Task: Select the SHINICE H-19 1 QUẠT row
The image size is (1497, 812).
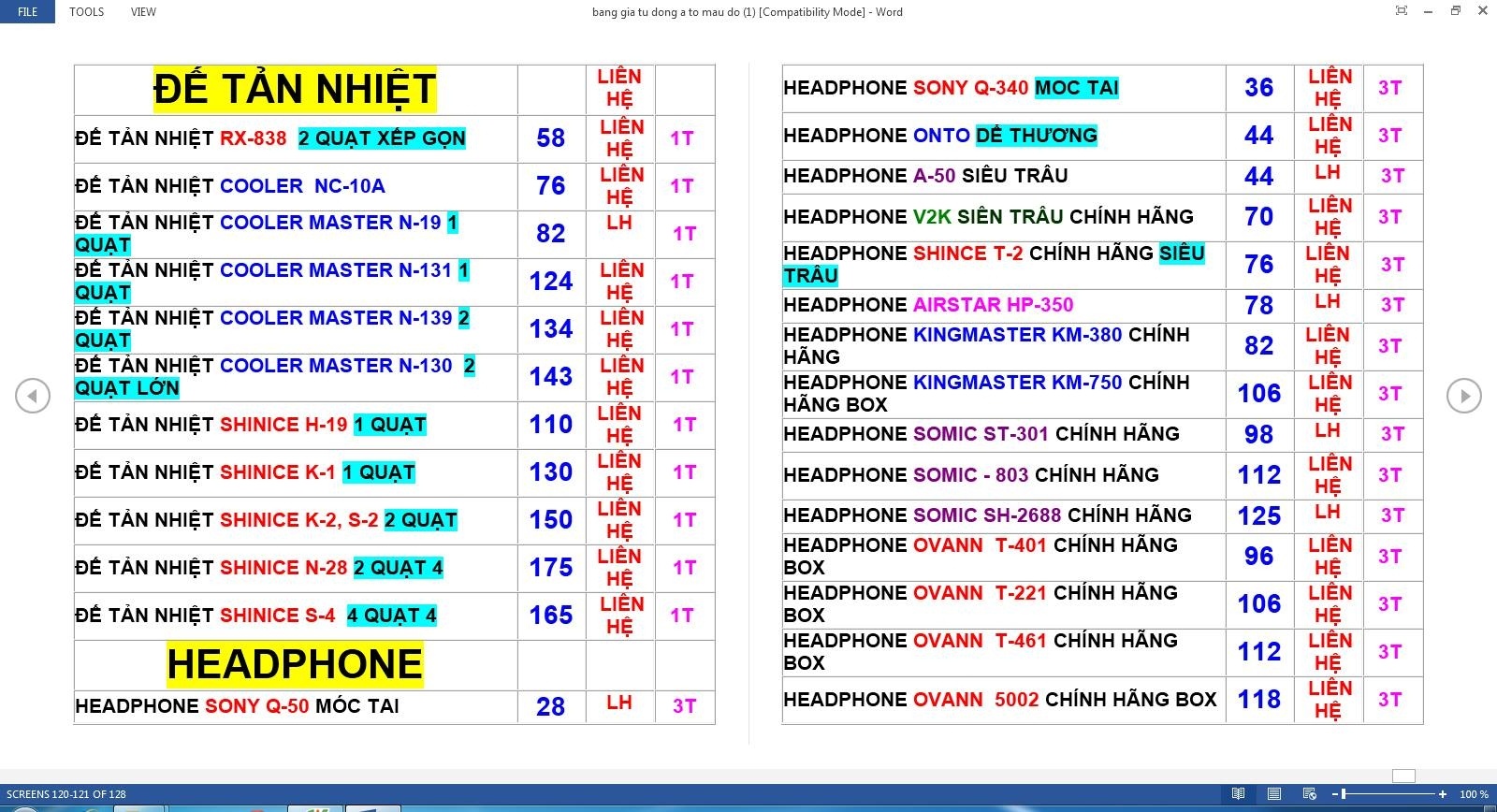Action: (251, 425)
